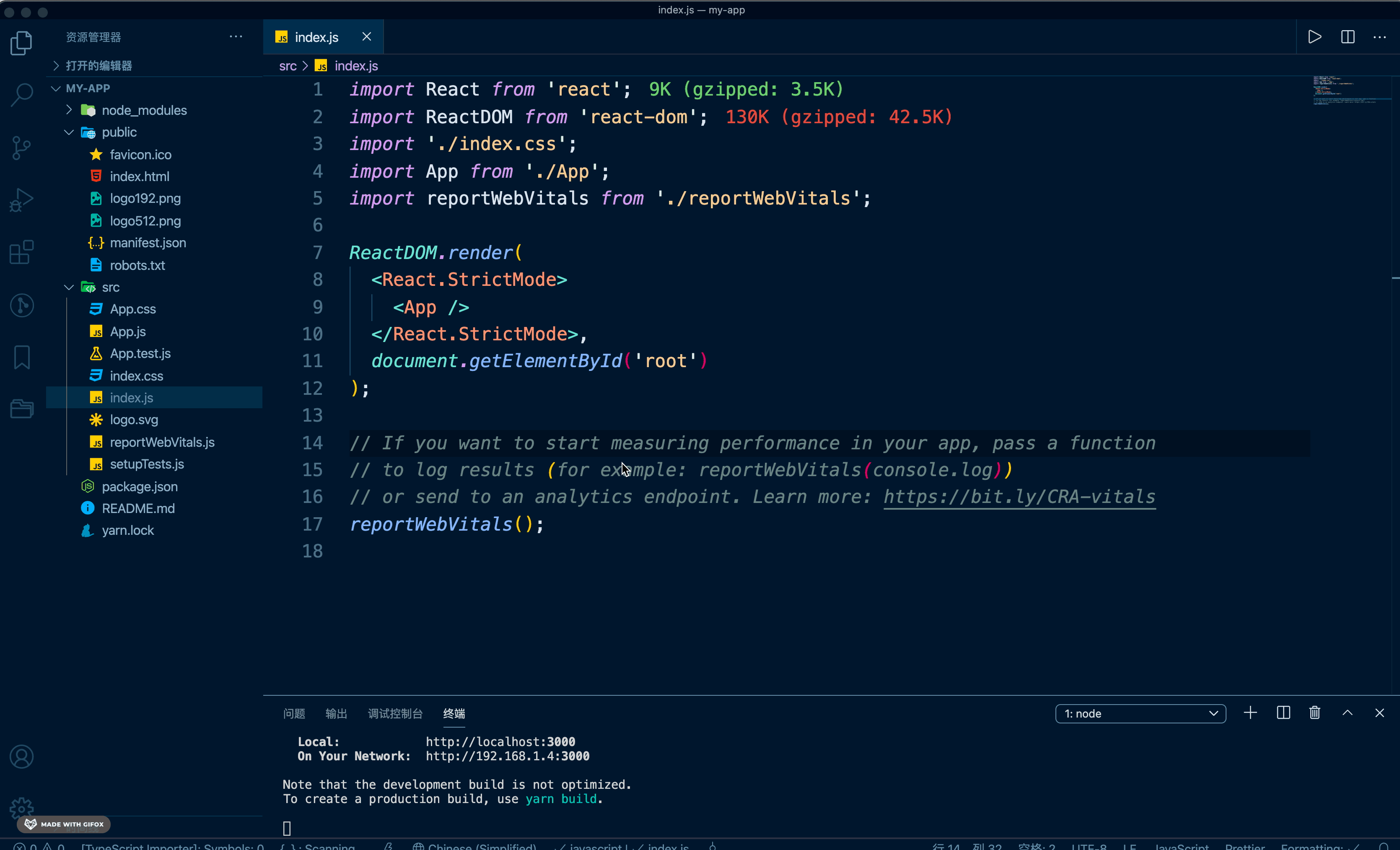Screen dimensions: 1400x850
Task: Open the Bookmarks view icon
Action: pos(22,358)
